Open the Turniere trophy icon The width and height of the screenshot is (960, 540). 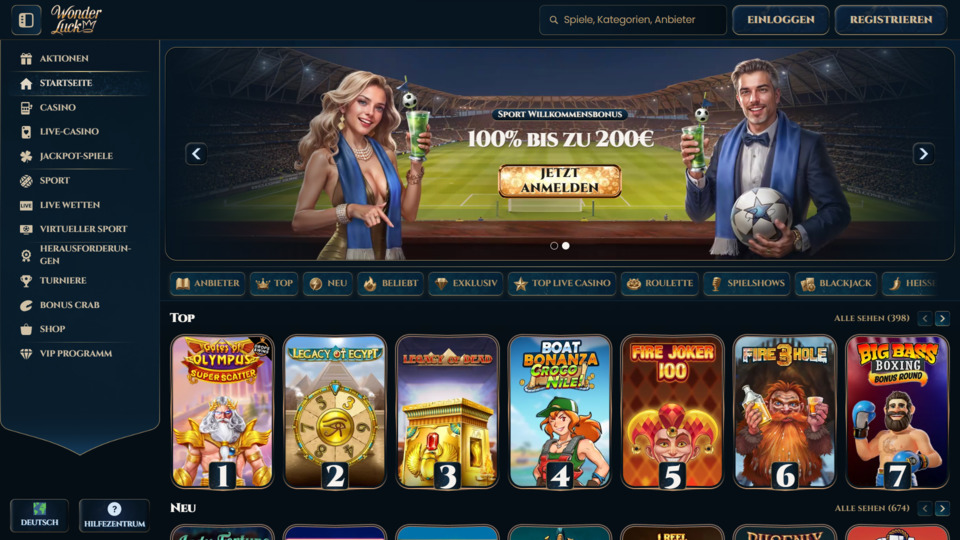click(26, 280)
